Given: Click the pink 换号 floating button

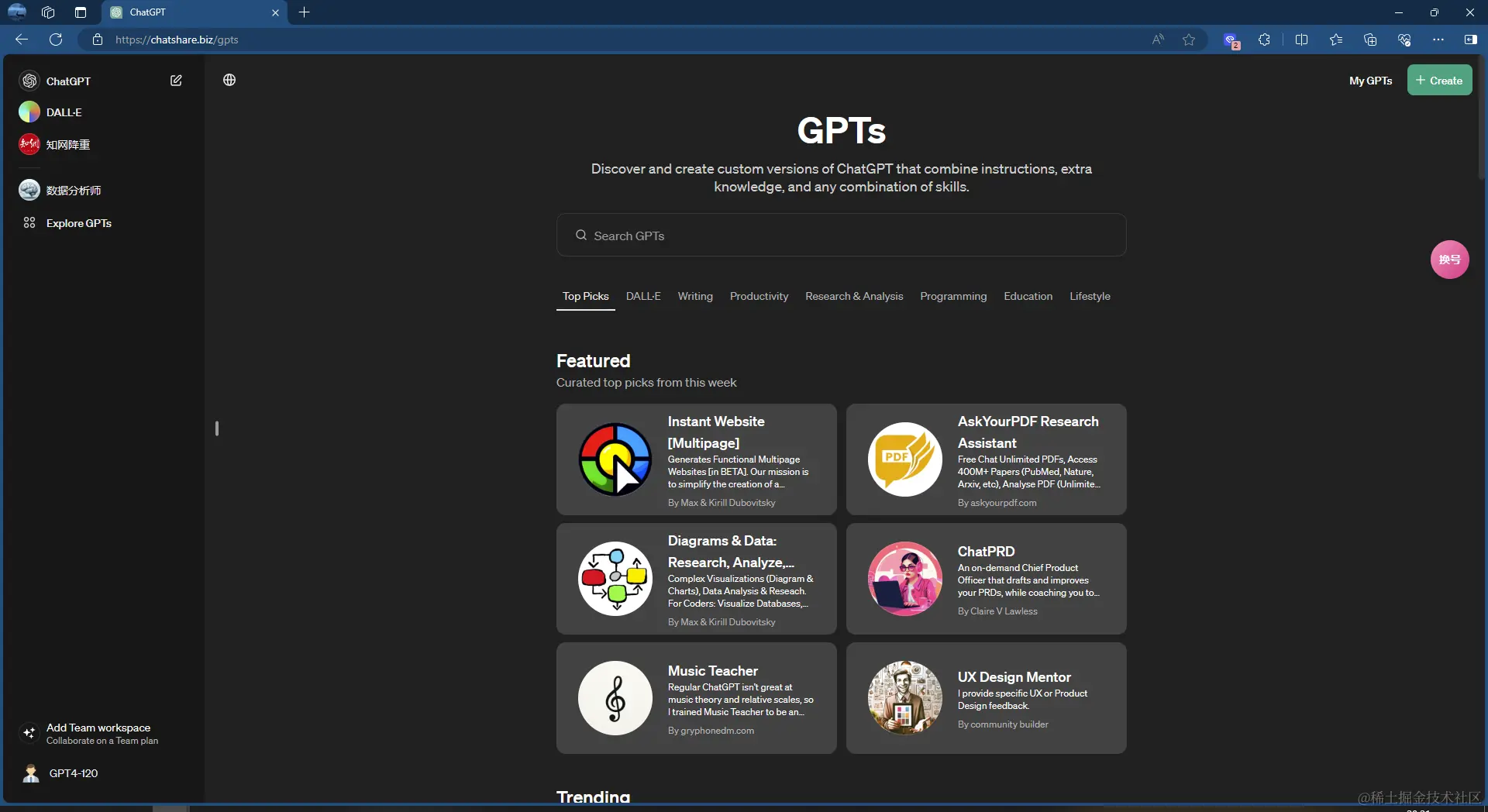Looking at the screenshot, I should click(x=1449, y=260).
